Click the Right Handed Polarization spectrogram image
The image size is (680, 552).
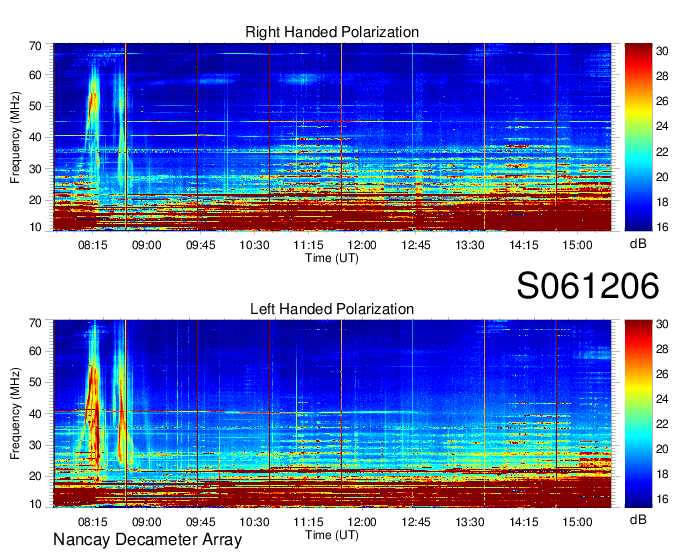pos(332,137)
